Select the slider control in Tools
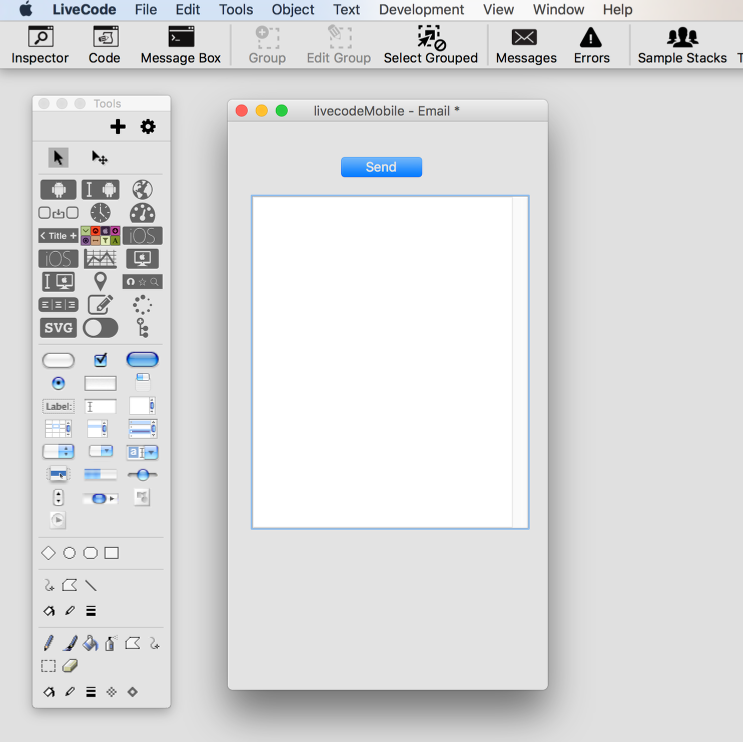The width and height of the screenshot is (743, 742). pyautogui.click(x=142, y=474)
